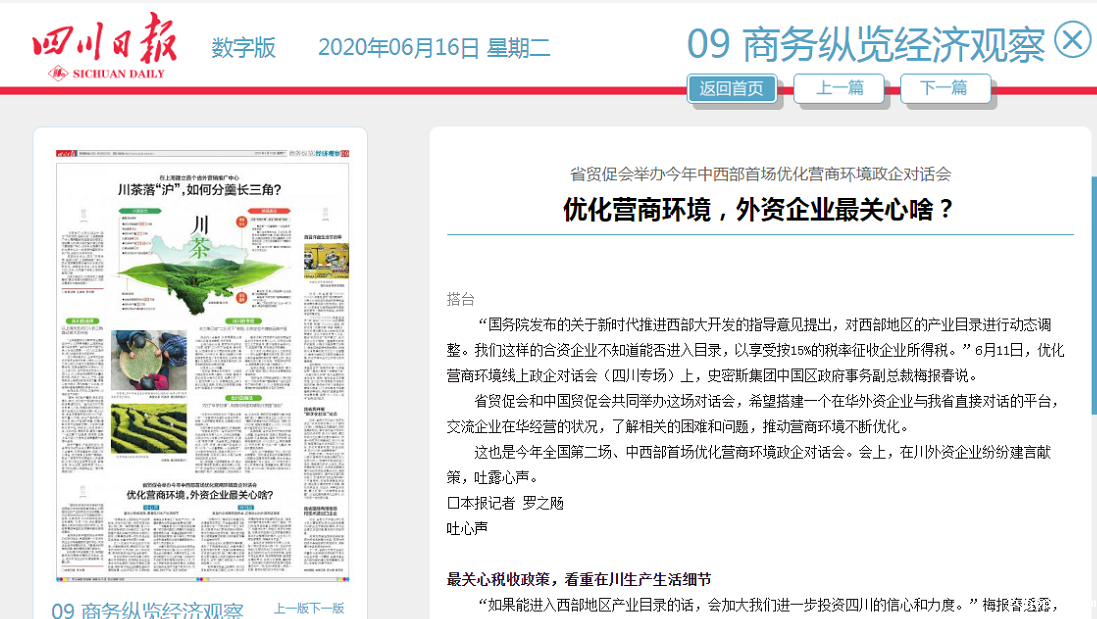The image size is (1097, 619).
Task: Click the date 2020年06月16日 星期二
Action: click(x=433, y=47)
